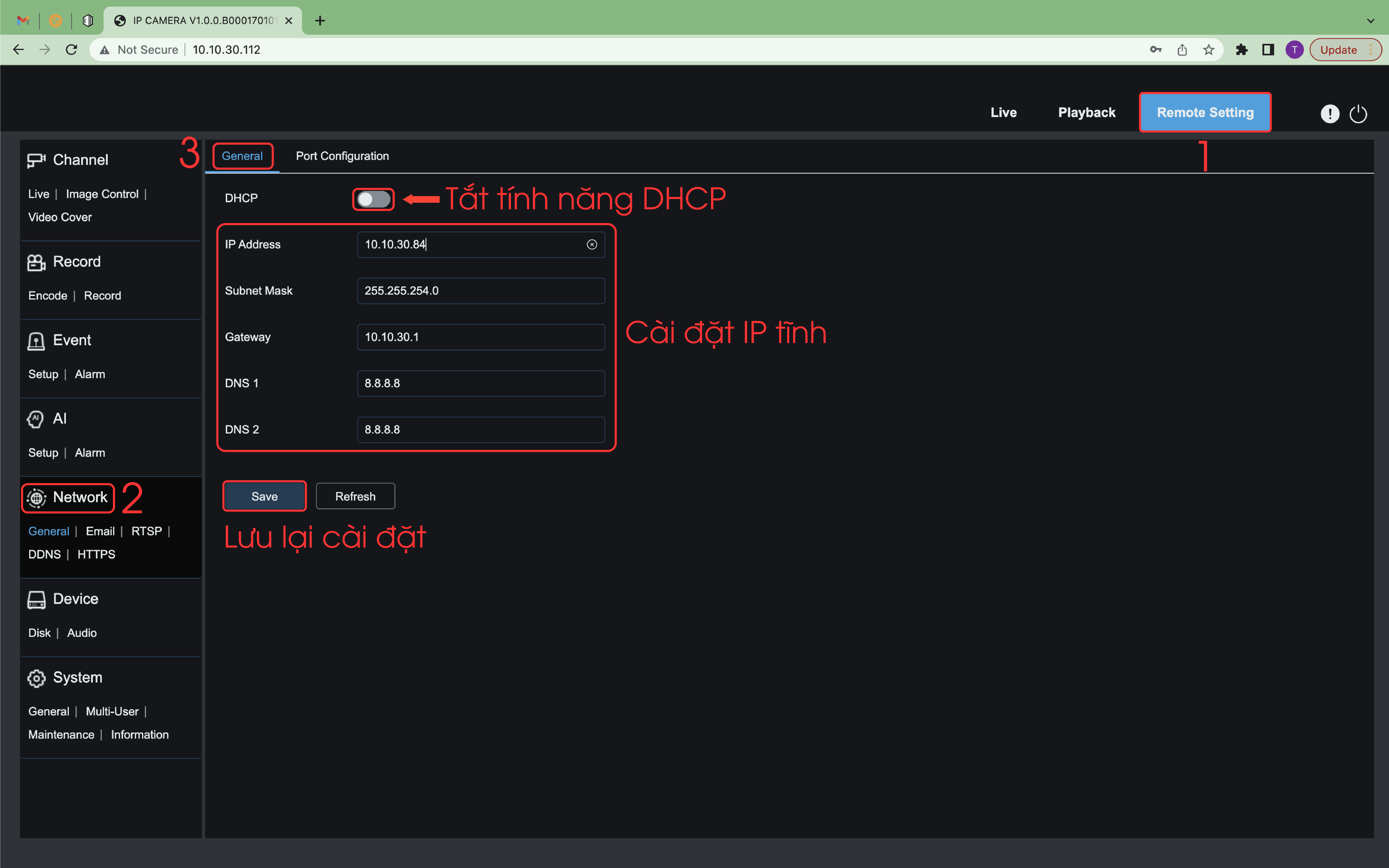Clear the IP Address field with the x icon
Screen dimensions: 1389x868
point(592,245)
